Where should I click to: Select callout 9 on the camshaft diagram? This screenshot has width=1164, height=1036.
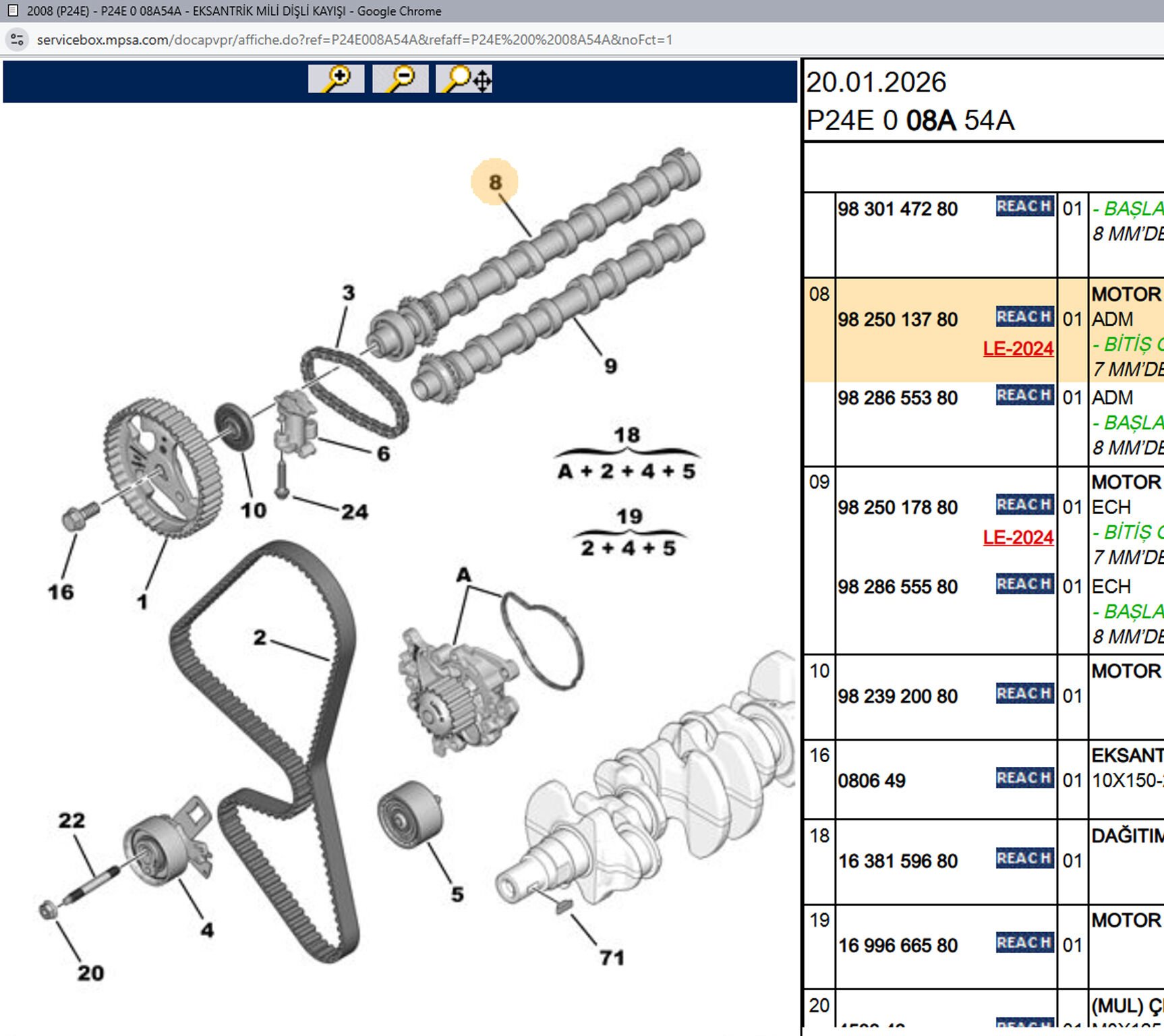tap(610, 366)
